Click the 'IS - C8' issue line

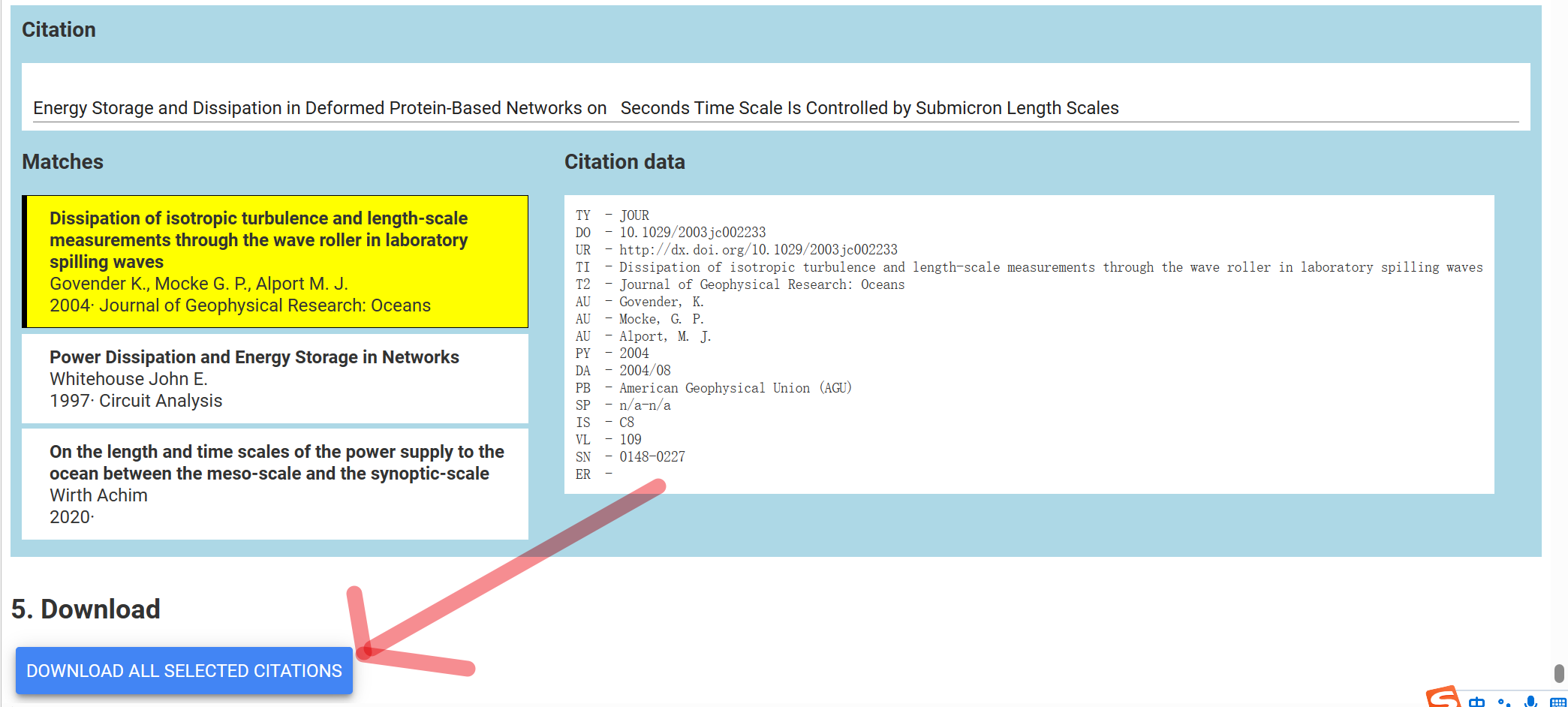(605, 422)
